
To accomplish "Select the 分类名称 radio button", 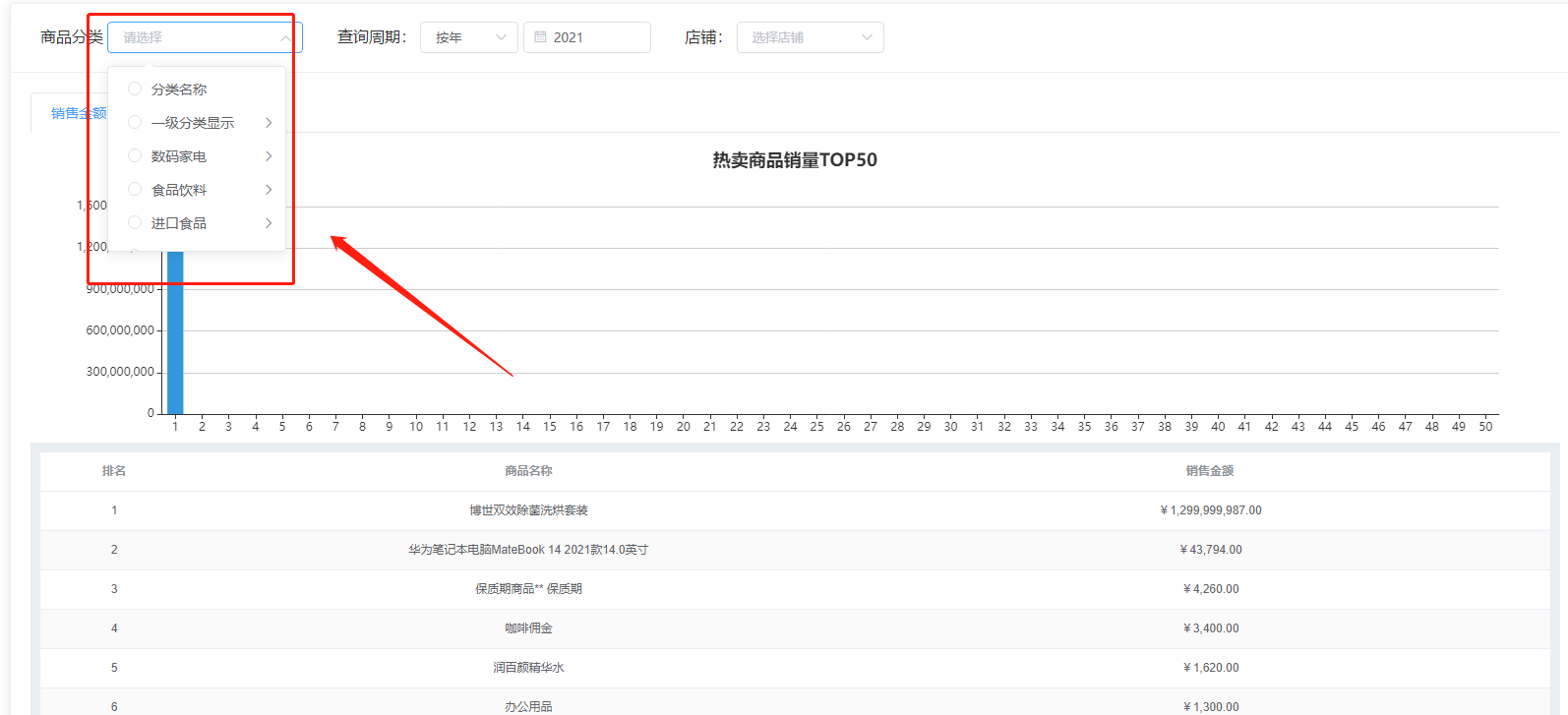I will (135, 89).
